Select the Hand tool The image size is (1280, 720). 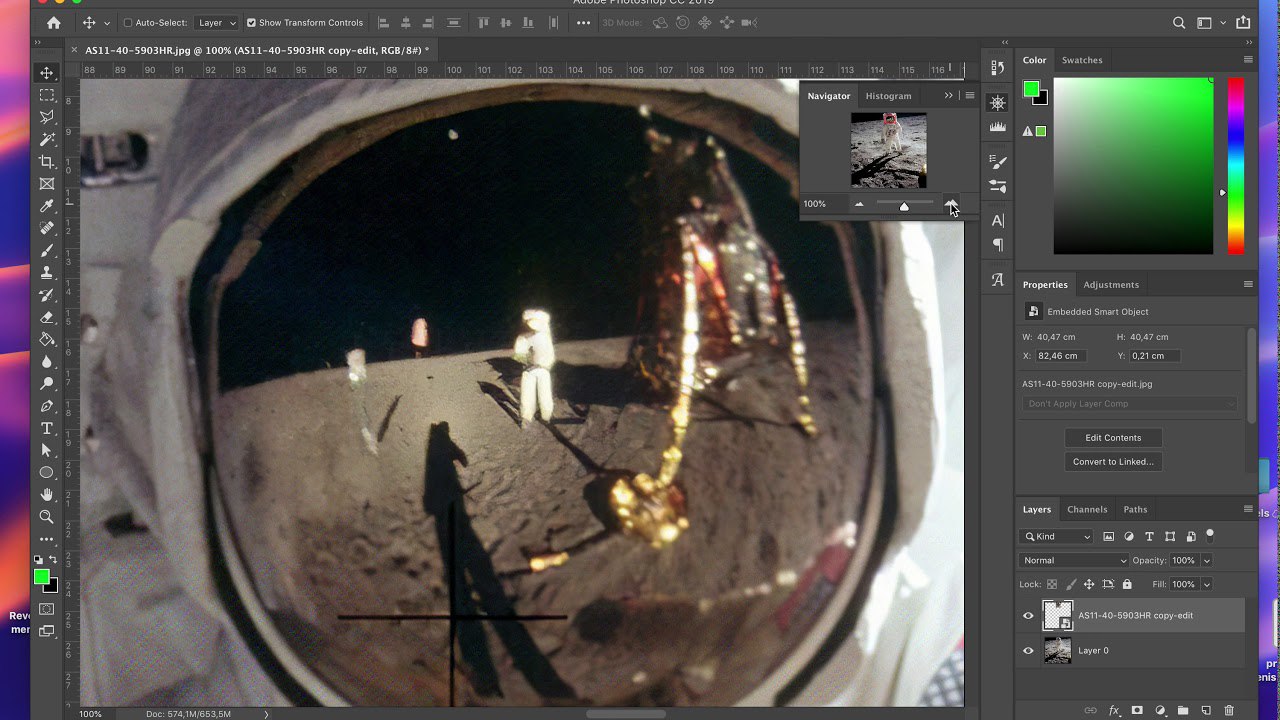(x=46, y=494)
